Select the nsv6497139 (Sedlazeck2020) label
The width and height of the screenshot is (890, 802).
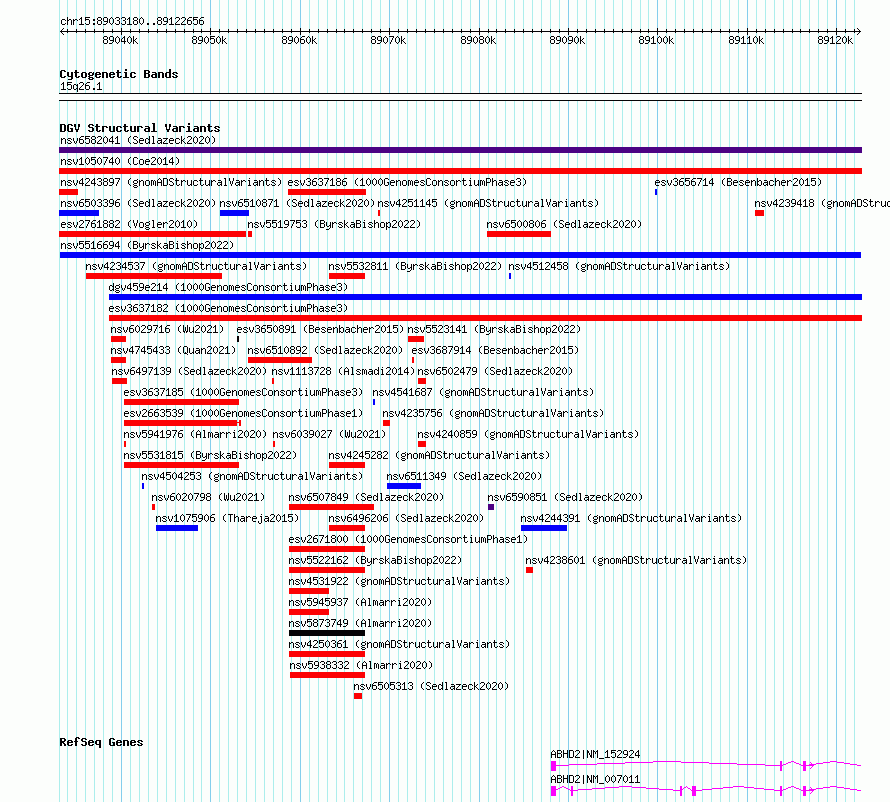click(x=189, y=371)
